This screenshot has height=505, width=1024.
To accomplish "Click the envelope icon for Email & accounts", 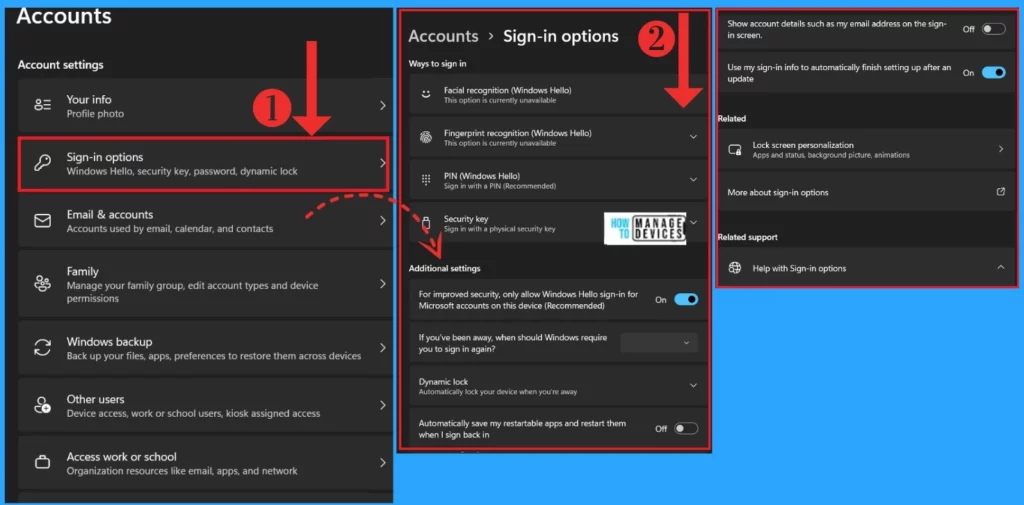I will 42,221.
